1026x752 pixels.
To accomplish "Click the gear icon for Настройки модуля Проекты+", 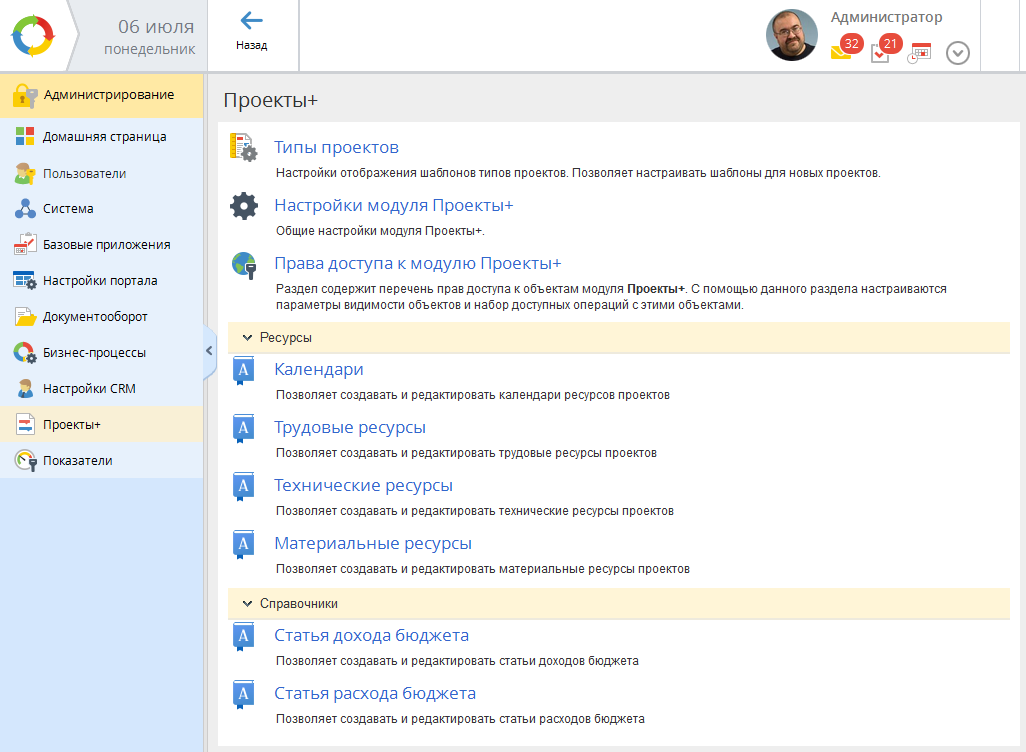I will [244, 206].
